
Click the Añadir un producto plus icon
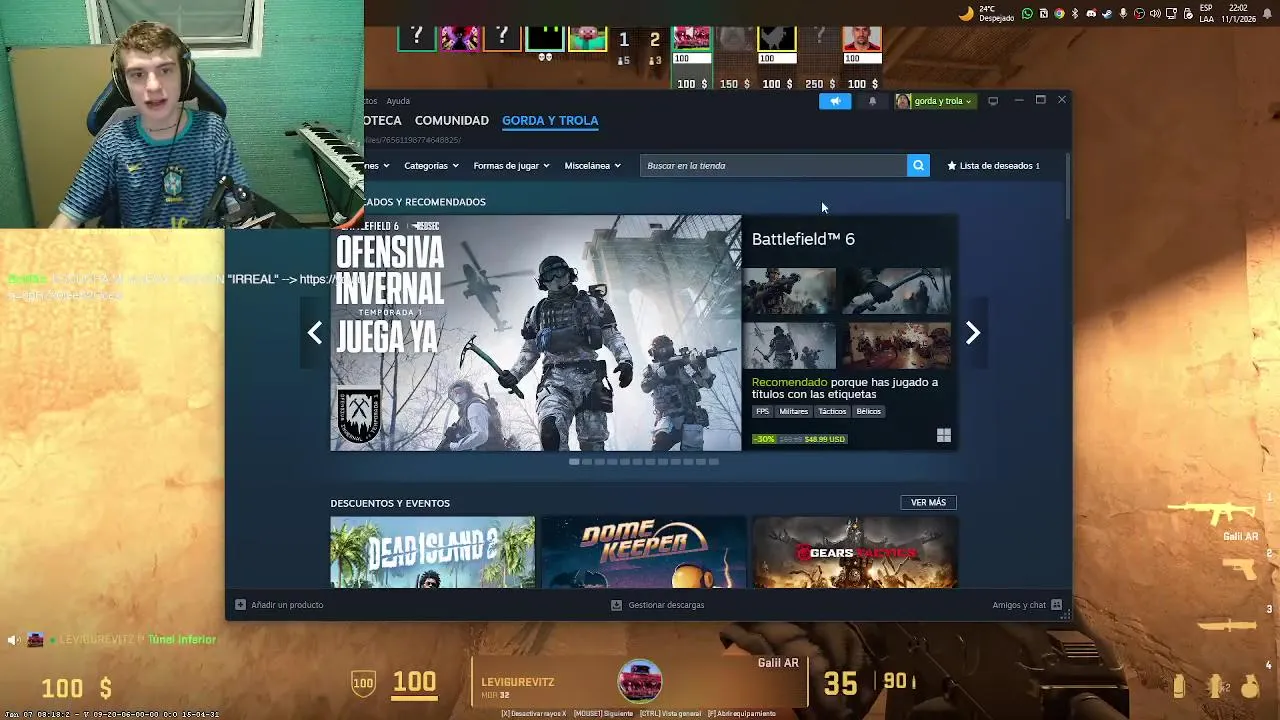point(240,605)
